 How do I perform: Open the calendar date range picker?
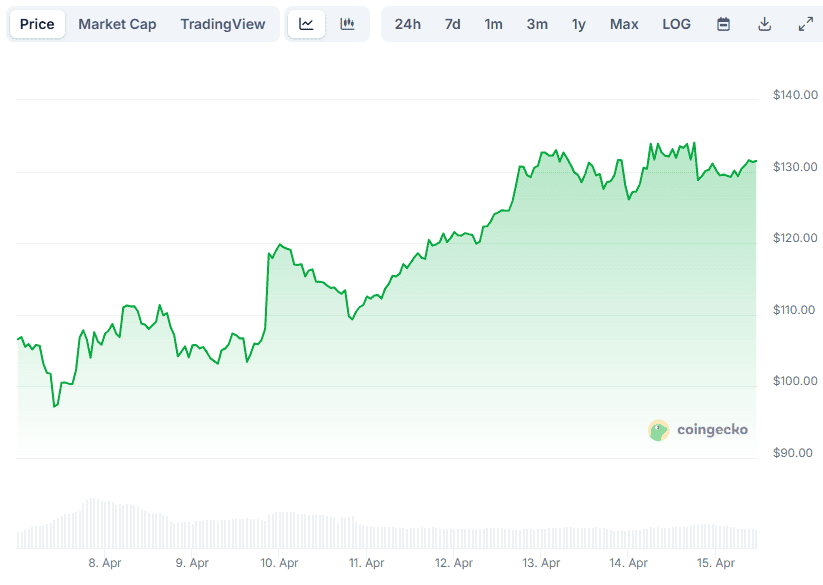tap(723, 24)
